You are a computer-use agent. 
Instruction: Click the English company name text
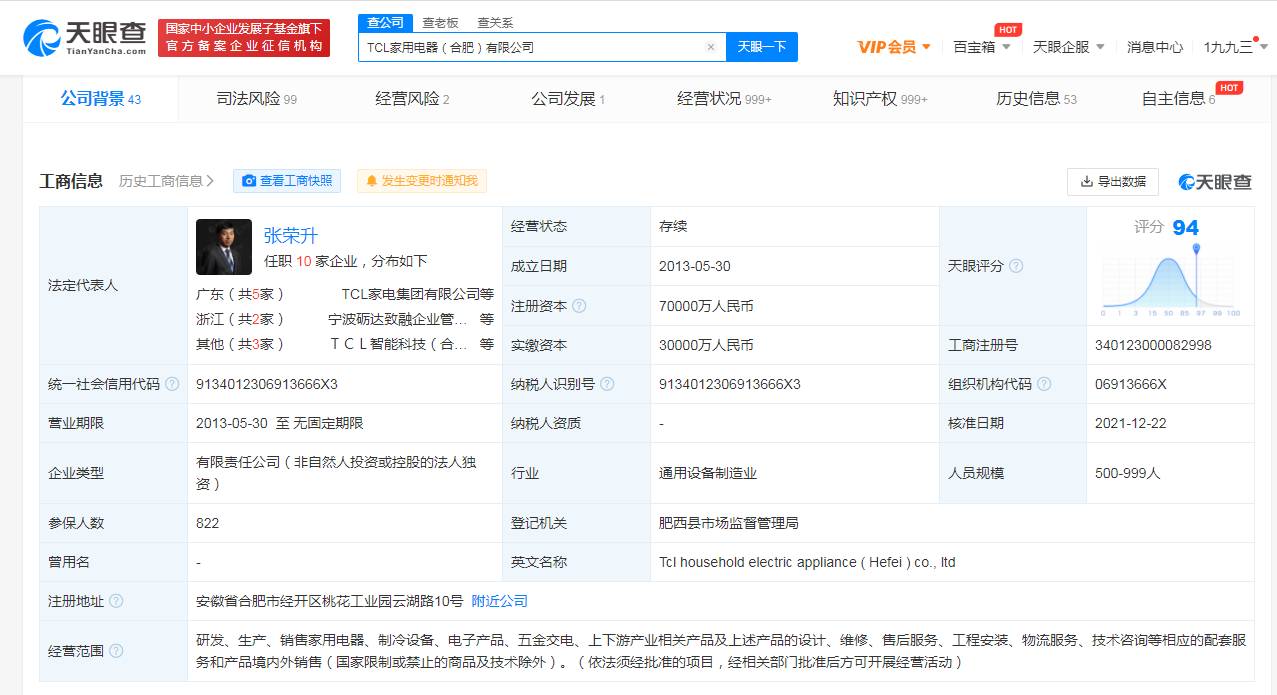[x=807, y=562]
